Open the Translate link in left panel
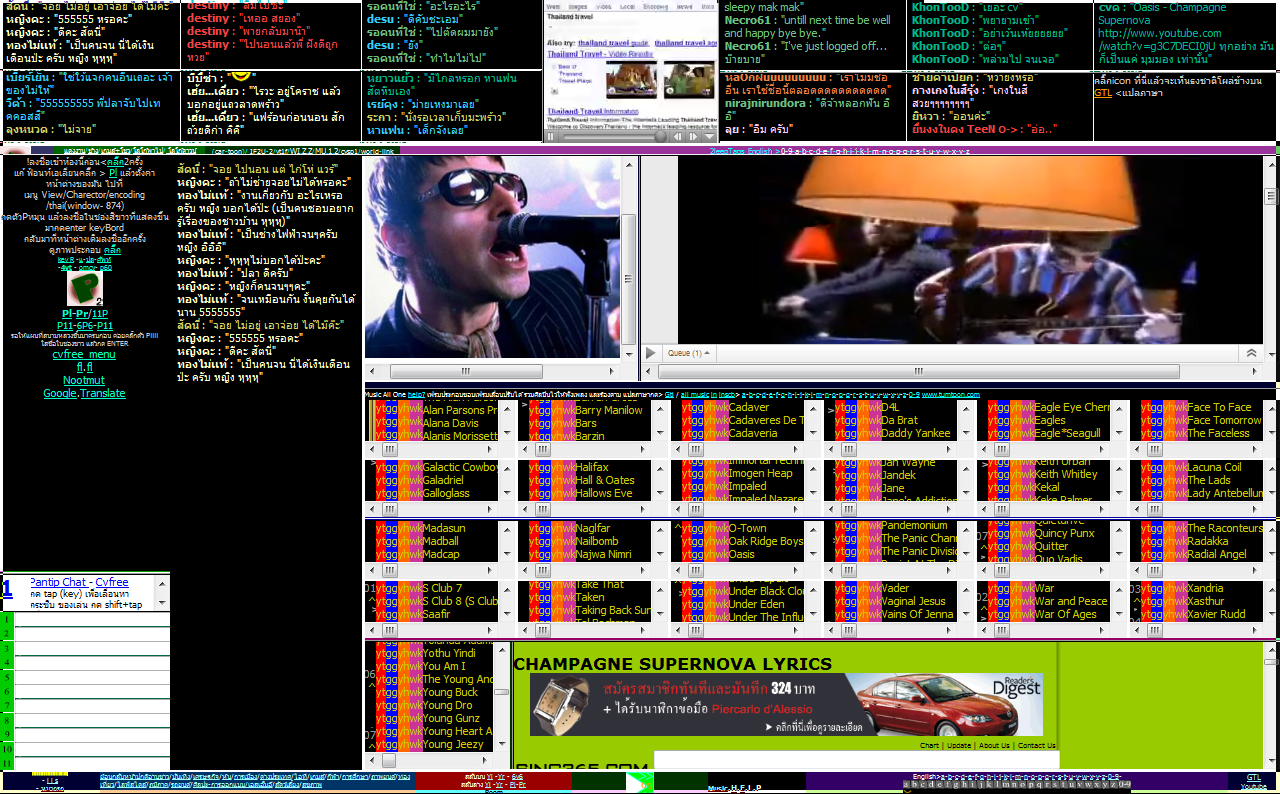Viewport: 1280px width, 794px height. [x=103, y=393]
